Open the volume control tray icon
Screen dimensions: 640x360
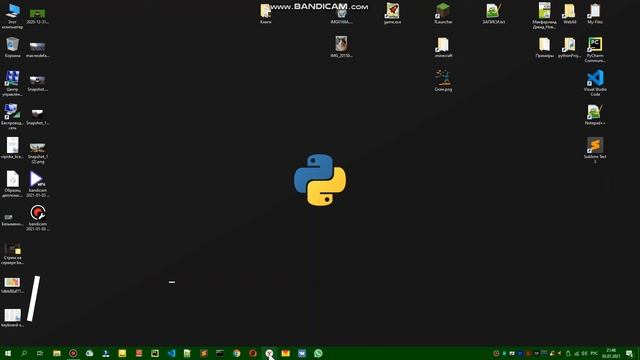tap(584, 353)
